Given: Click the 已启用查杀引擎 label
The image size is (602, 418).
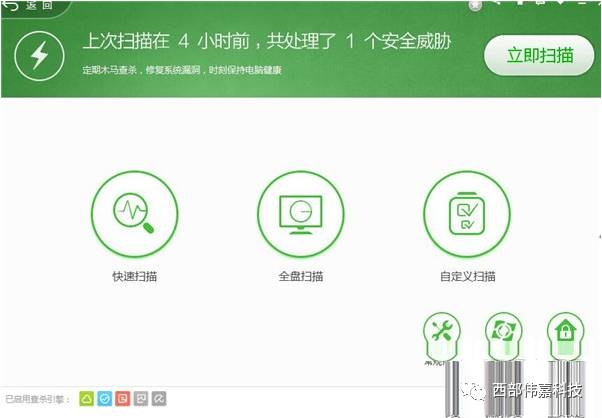Looking at the screenshot, I should point(38,400).
